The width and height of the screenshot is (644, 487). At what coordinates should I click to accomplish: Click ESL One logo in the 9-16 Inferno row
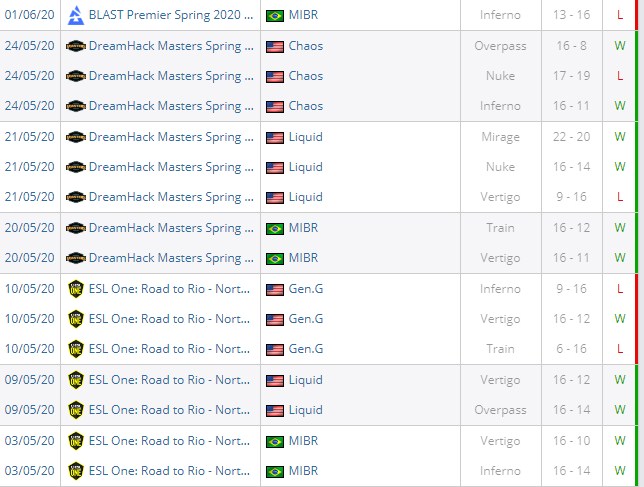75,289
